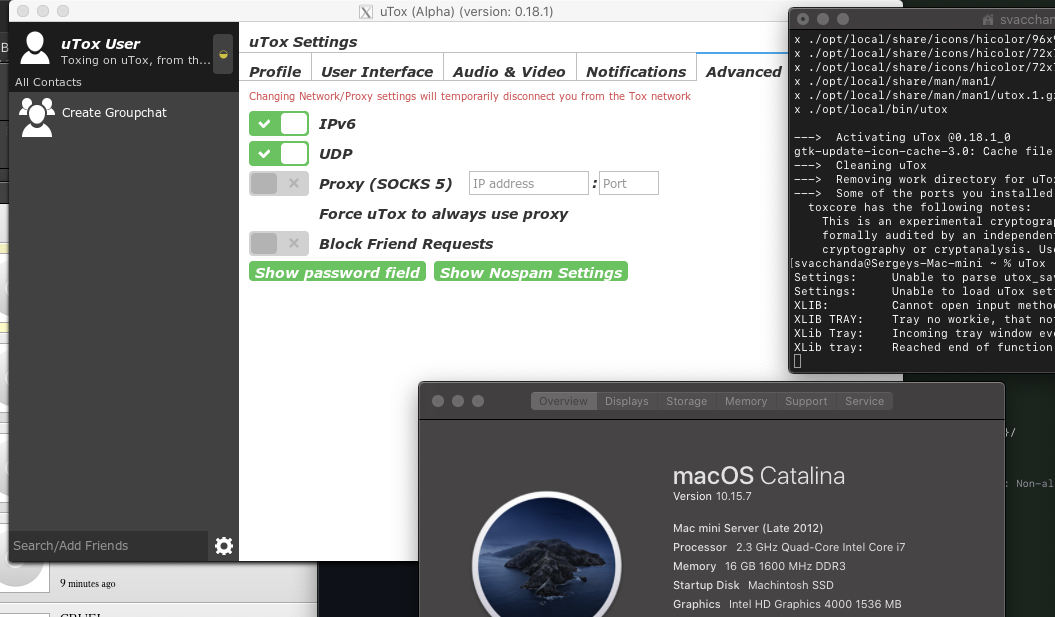Toggle the IPv6 switch off
The height and width of the screenshot is (617, 1055).
click(x=279, y=124)
